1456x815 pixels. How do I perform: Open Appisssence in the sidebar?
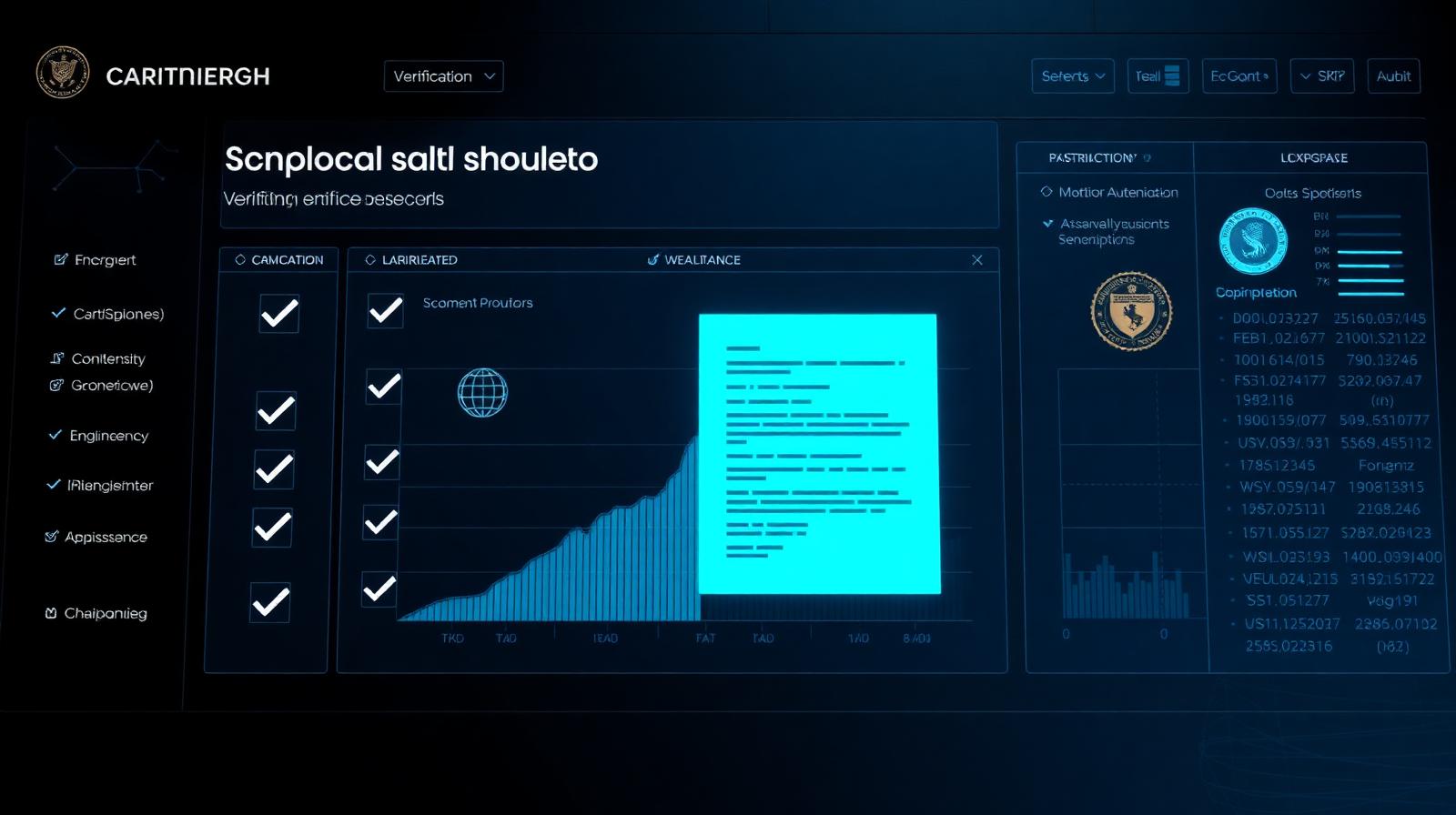pyautogui.click(x=96, y=537)
